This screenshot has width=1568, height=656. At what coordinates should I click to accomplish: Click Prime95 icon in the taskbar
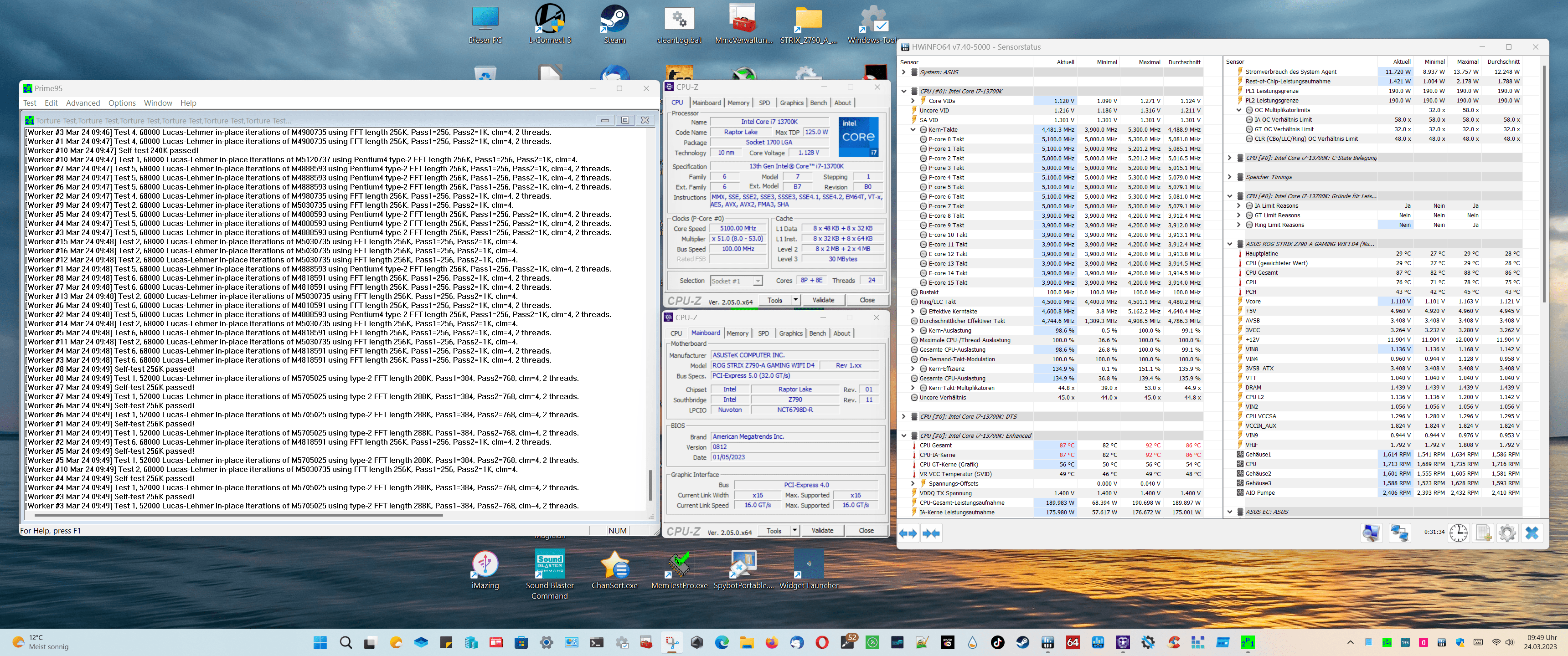point(1247,642)
